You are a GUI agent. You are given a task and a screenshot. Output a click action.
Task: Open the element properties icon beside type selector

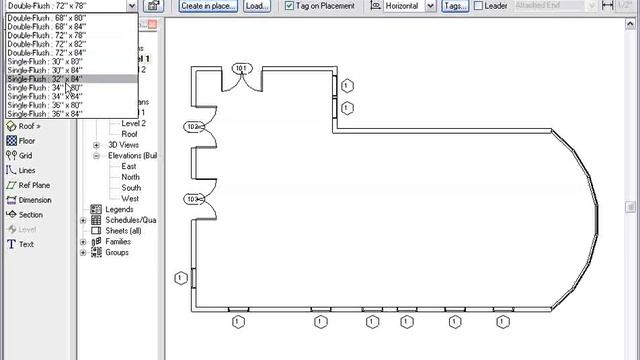click(153, 6)
